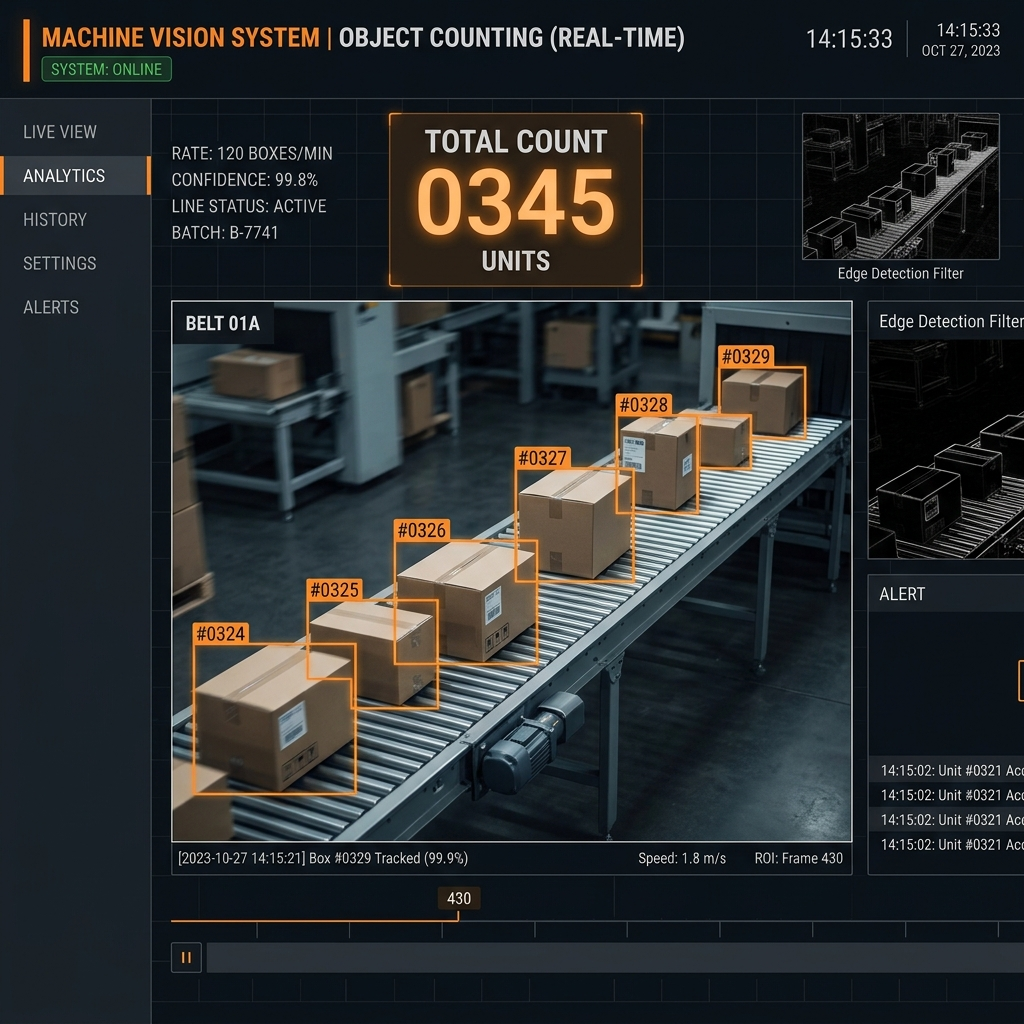Click the first 14:15:02 Unit #0321 alert entry
The image size is (1024, 1024).
(946, 771)
